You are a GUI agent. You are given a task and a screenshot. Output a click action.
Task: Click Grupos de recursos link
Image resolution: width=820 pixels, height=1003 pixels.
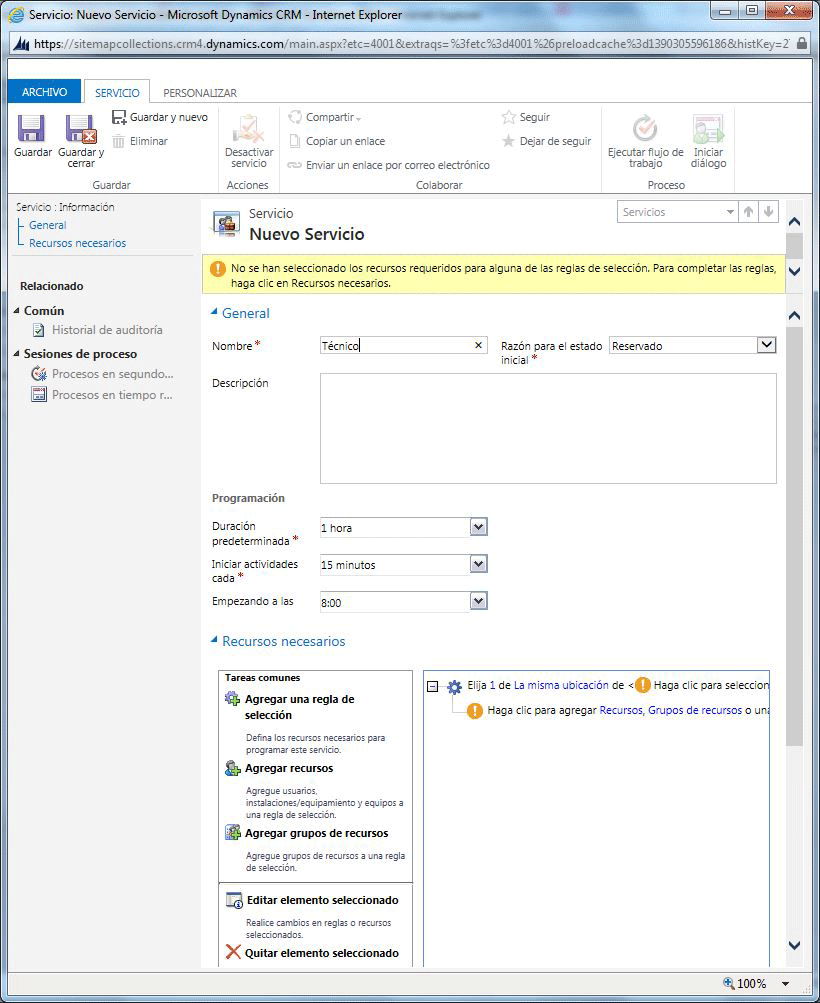pos(695,710)
